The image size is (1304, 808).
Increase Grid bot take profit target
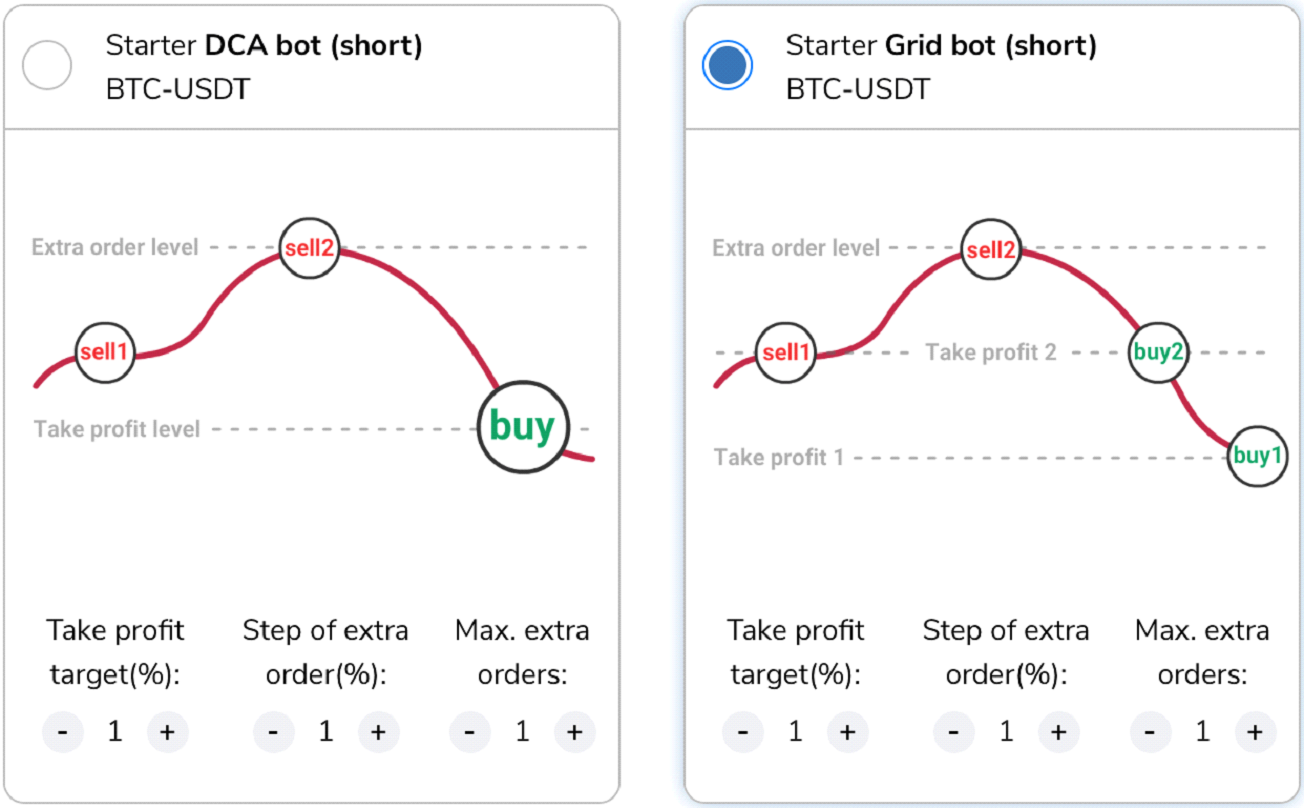(x=847, y=732)
